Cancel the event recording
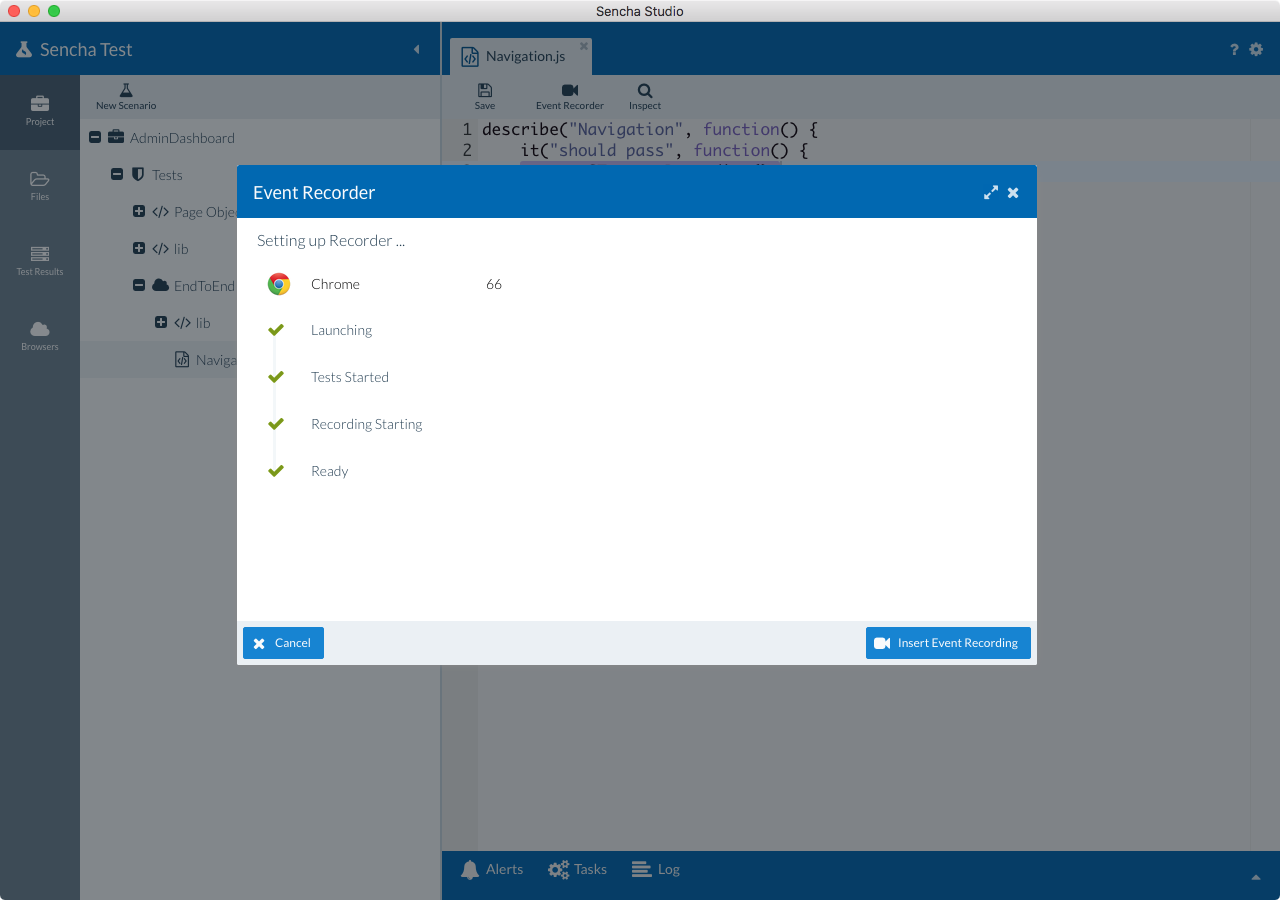1280x900 pixels. [x=283, y=643]
